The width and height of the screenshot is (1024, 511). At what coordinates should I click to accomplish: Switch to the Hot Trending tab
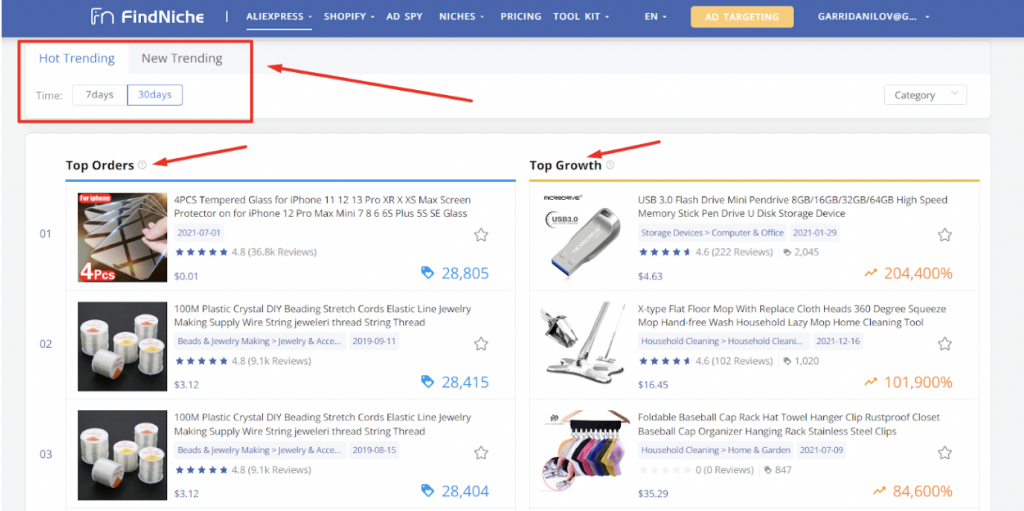pos(76,58)
